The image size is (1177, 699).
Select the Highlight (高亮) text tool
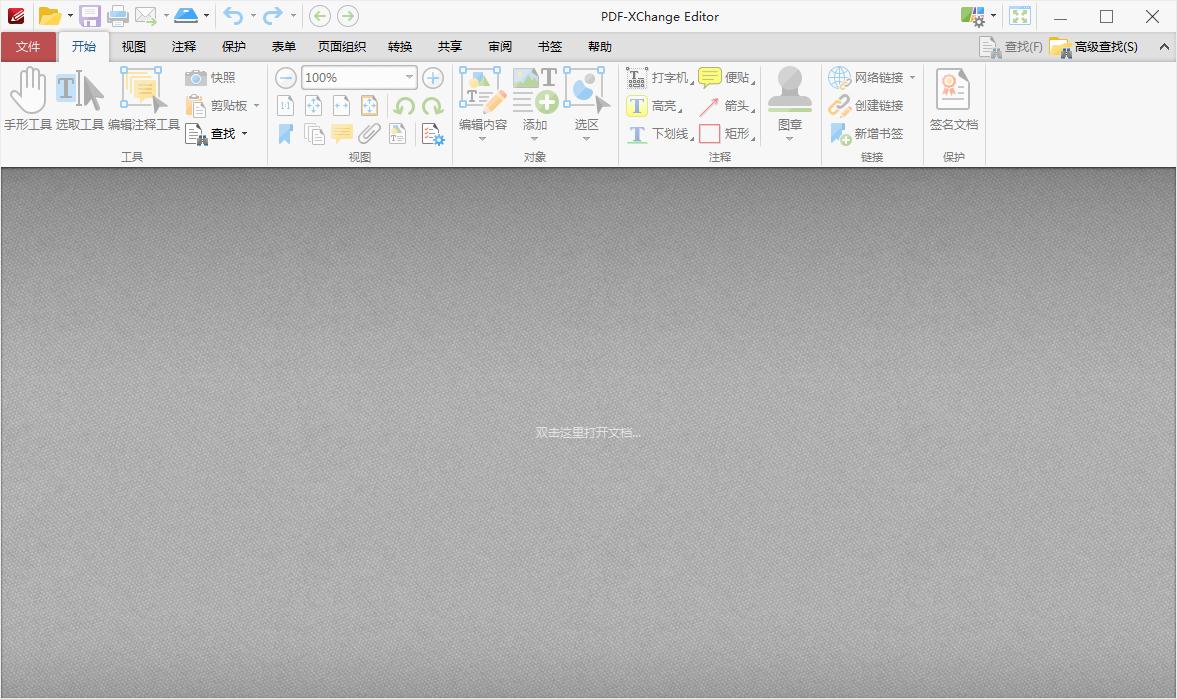pyautogui.click(x=653, y=106)
